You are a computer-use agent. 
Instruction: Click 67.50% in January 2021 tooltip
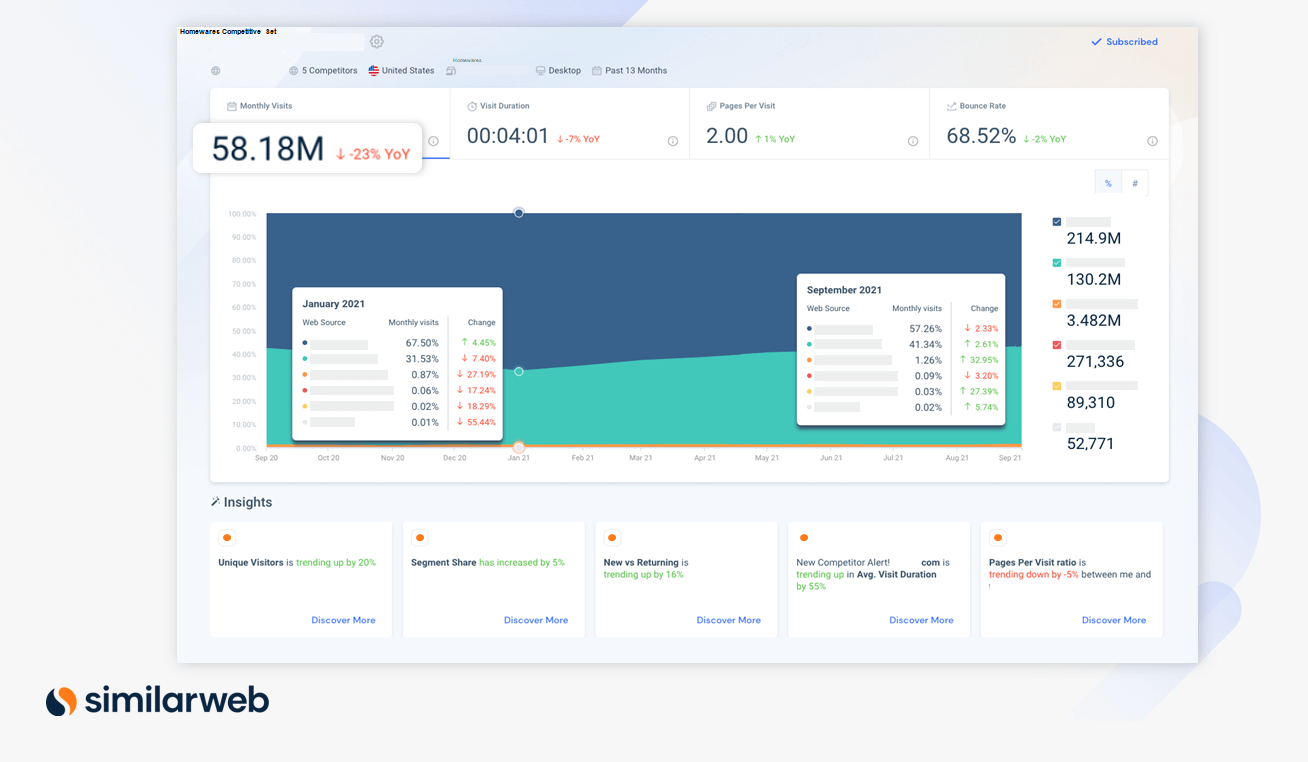tap(423, 343)
